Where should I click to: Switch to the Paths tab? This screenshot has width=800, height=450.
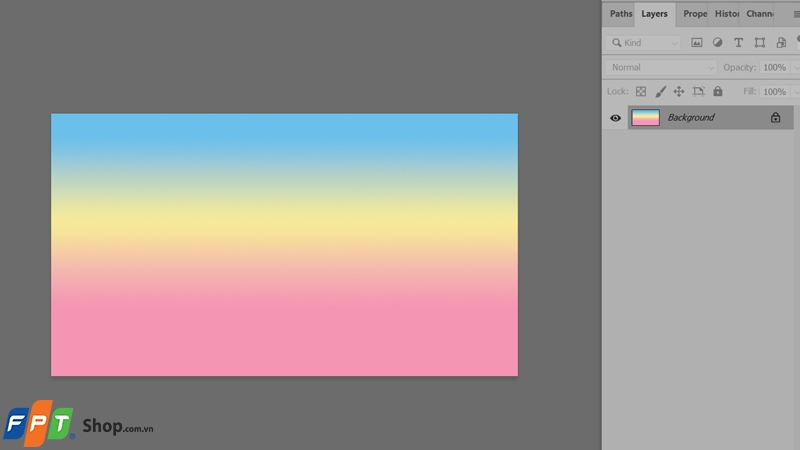[x=620, y=14]
